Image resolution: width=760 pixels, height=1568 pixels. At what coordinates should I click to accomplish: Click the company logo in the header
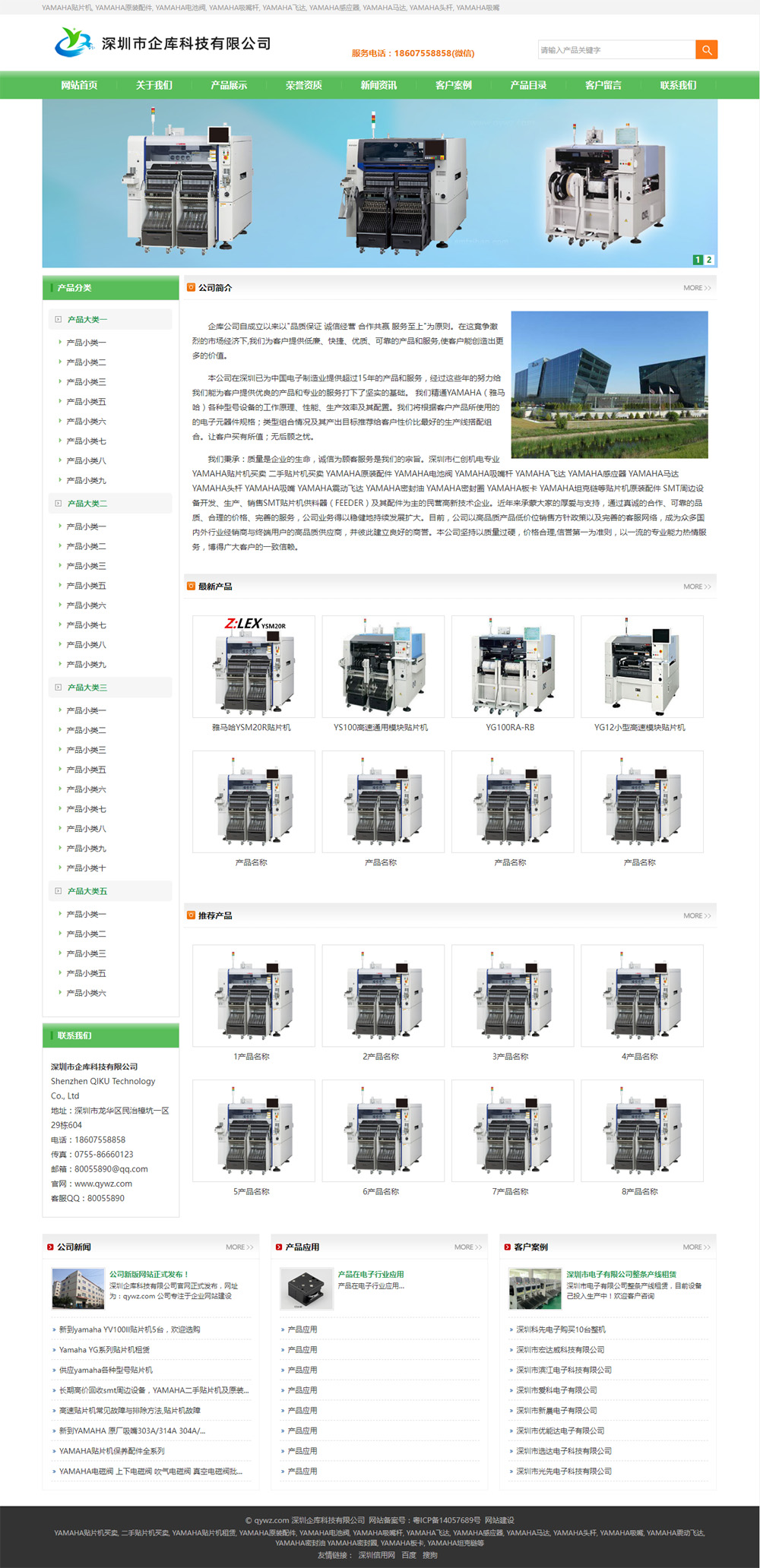pyautogui.click(x=163, y=43)
